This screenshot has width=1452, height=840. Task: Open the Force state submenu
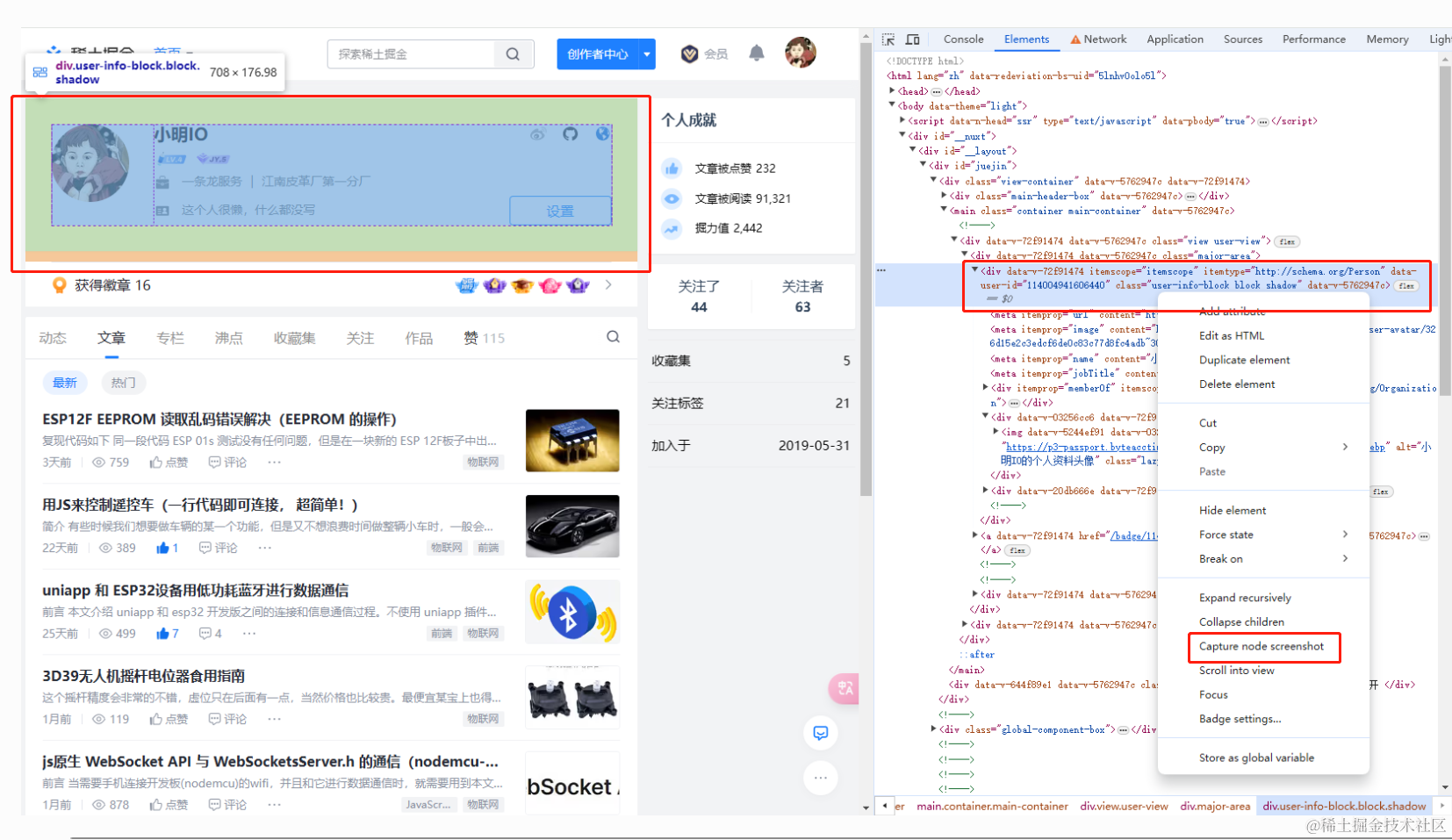pos(1262,535)
